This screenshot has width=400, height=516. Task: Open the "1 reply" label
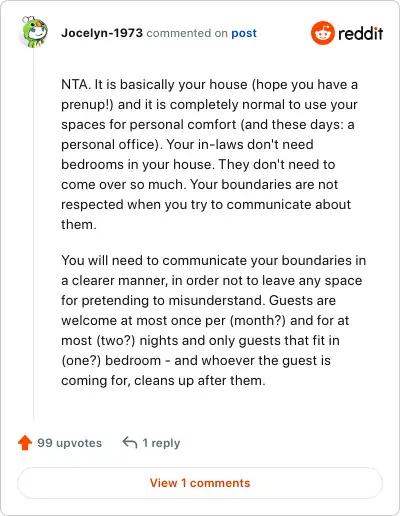click(x=161, y=443)
